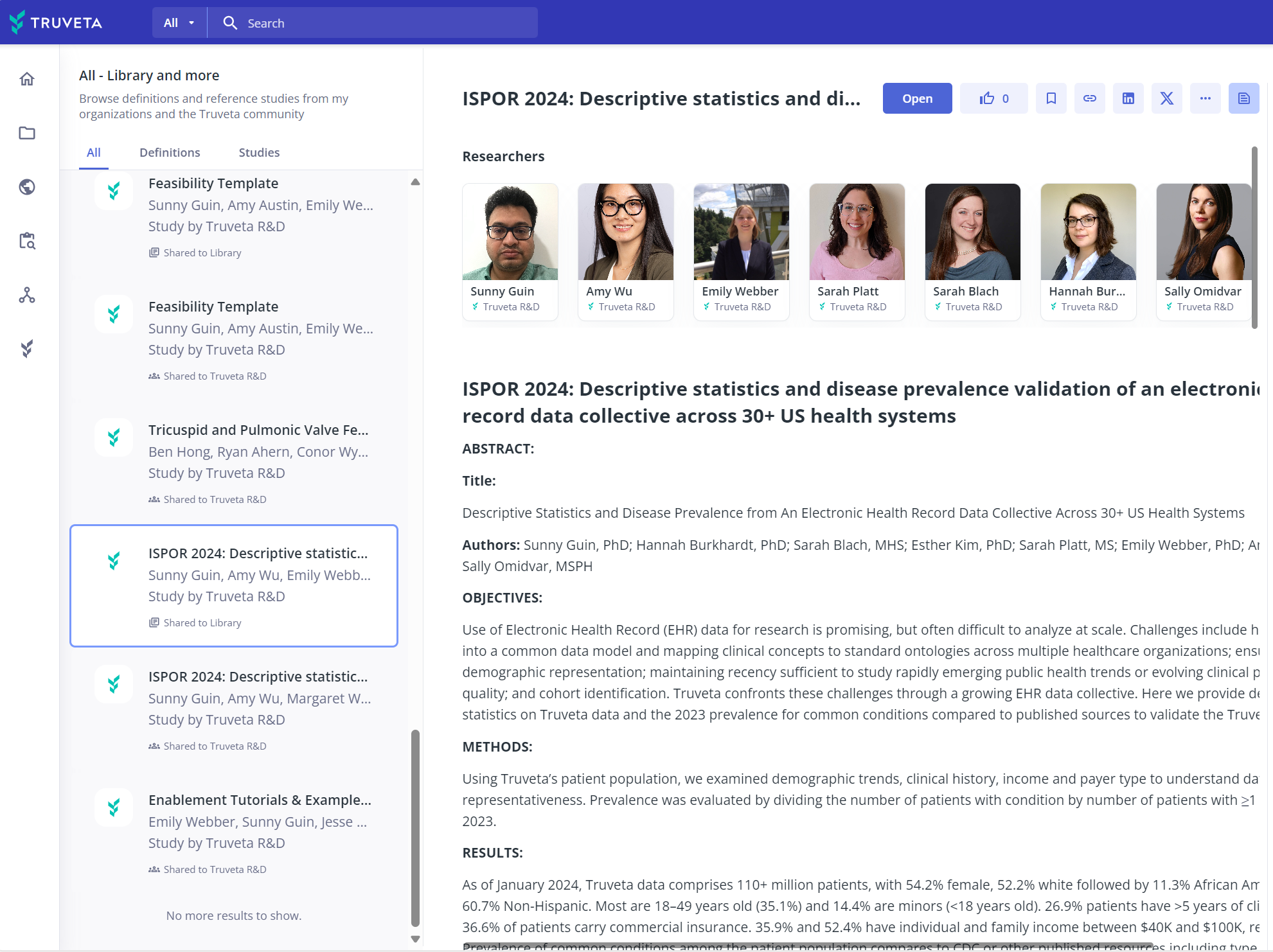Toggle the document details panel icon
The height and width of the screenshot is (952, 1273).
[x=1244, y=98]
